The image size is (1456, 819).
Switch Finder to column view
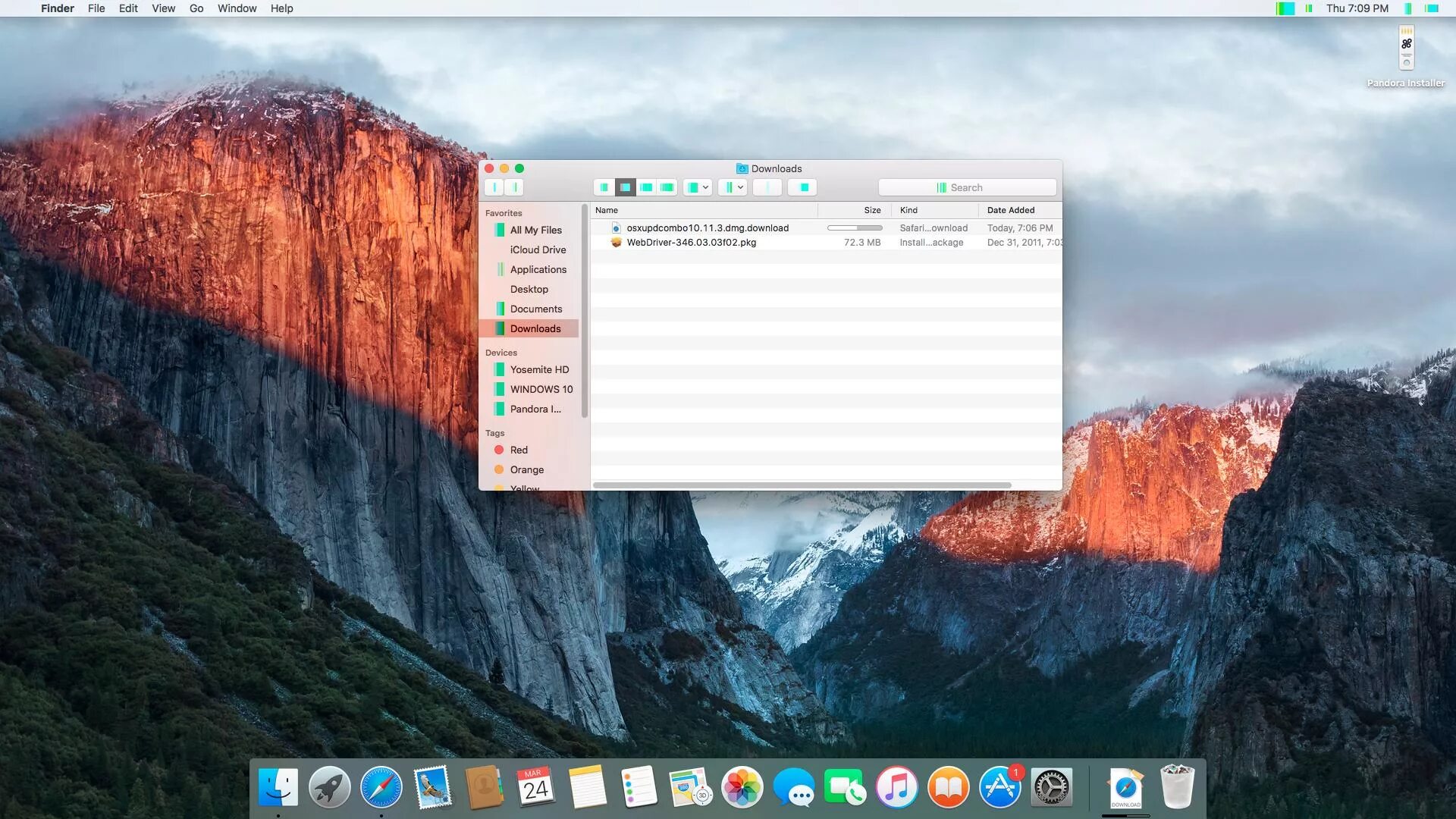[x=646, y=187]
